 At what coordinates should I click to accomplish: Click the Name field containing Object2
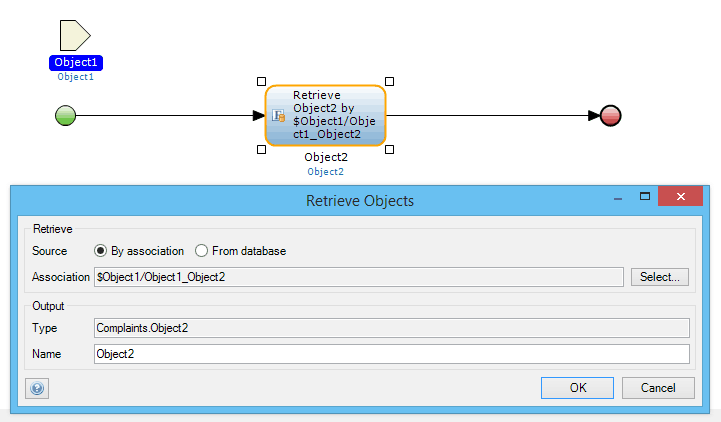(392, 354)
